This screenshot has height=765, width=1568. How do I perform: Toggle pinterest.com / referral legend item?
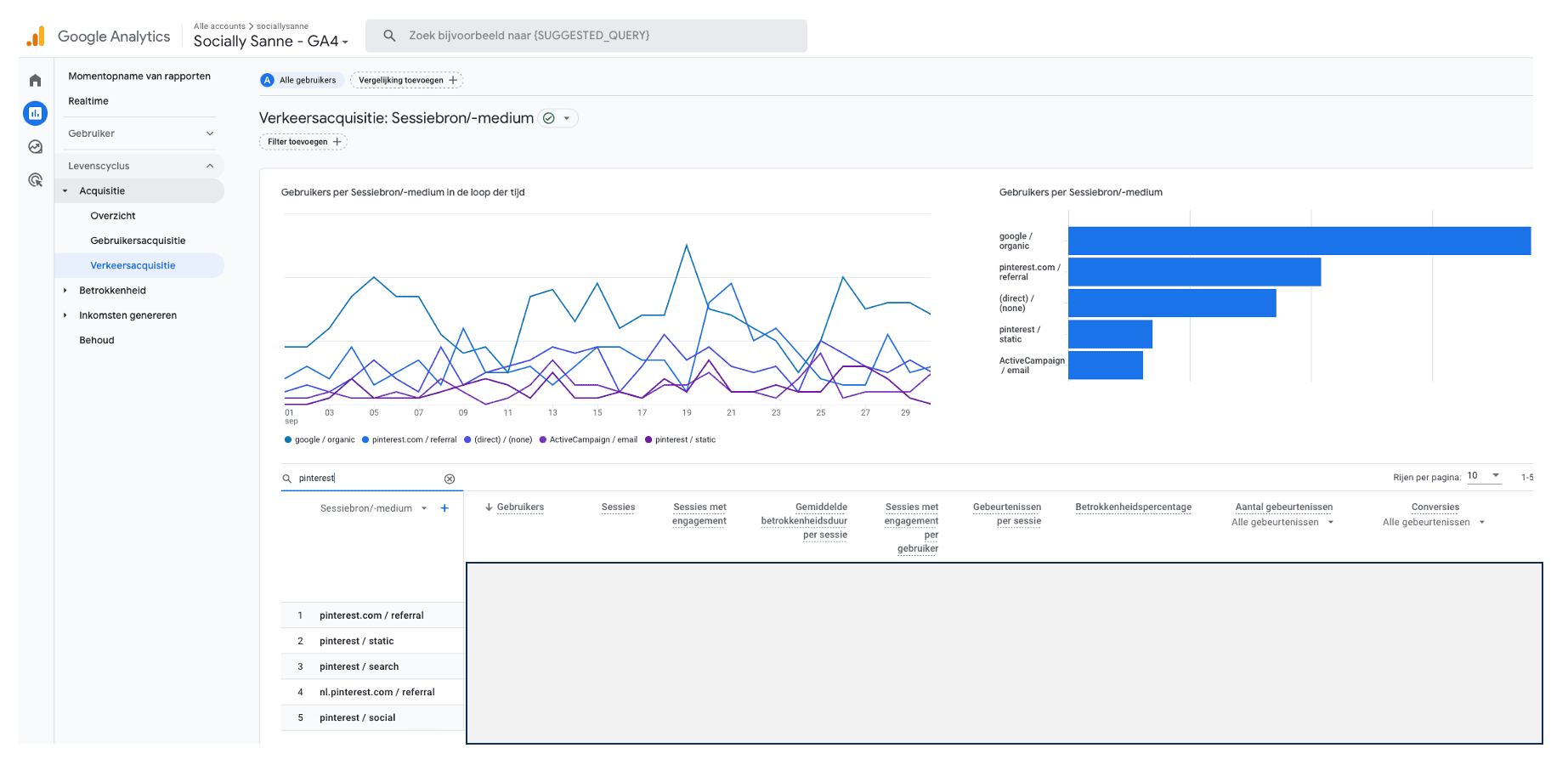tap(409, 440)
